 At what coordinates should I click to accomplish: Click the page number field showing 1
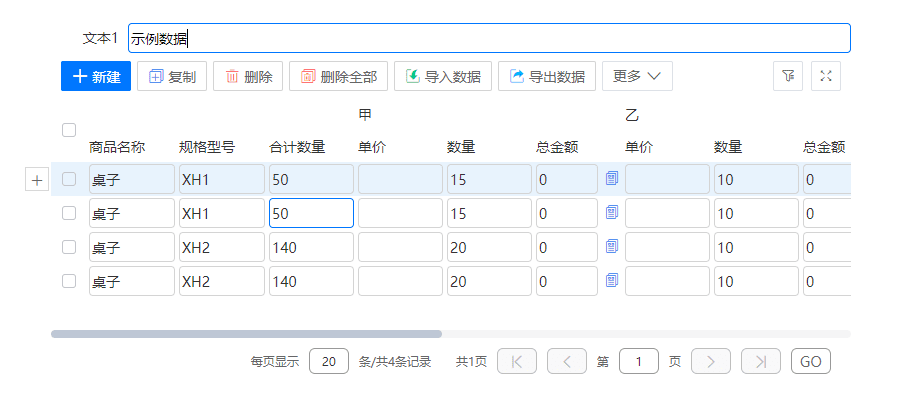coord(639,361)
